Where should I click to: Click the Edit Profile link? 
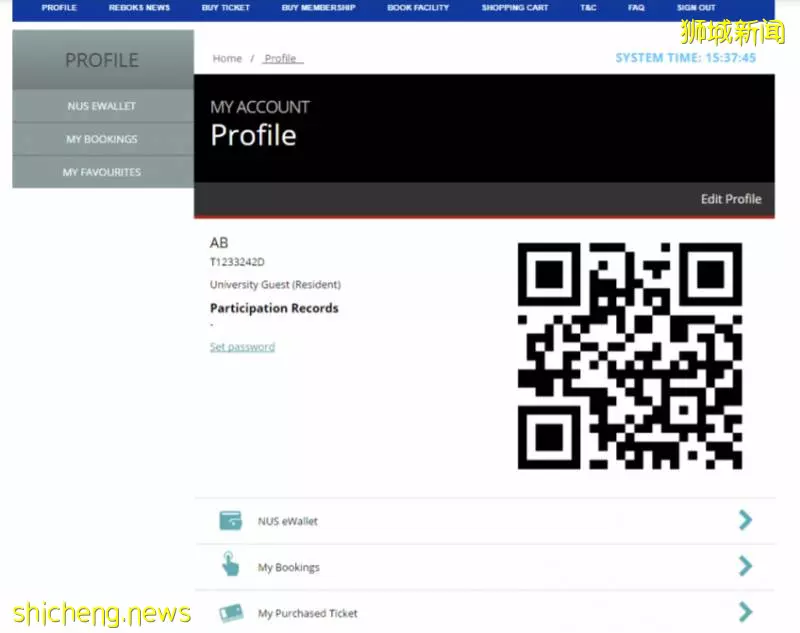click(x=731, y=199)
